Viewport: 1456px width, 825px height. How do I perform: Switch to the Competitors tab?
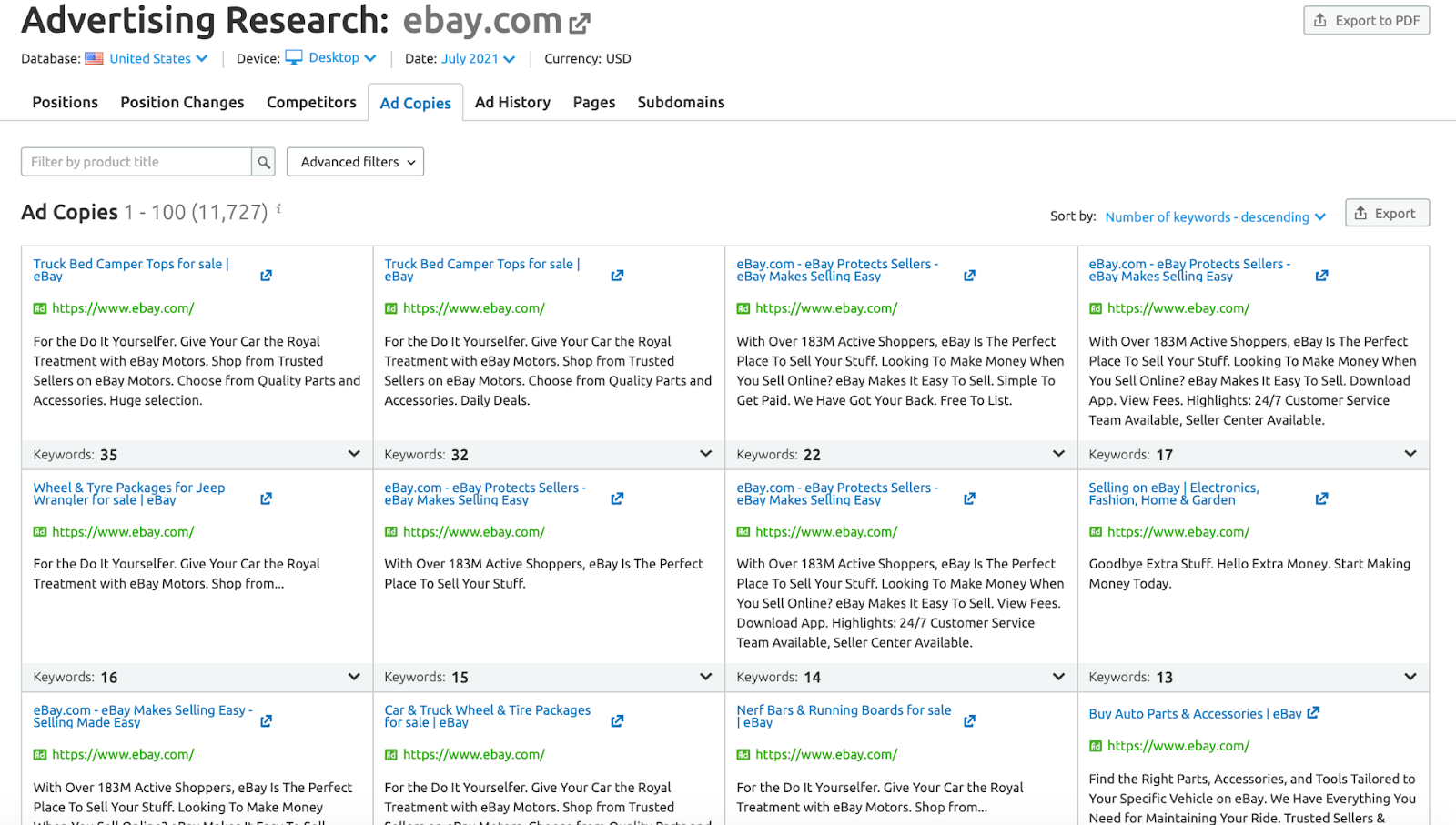(311, 102)
